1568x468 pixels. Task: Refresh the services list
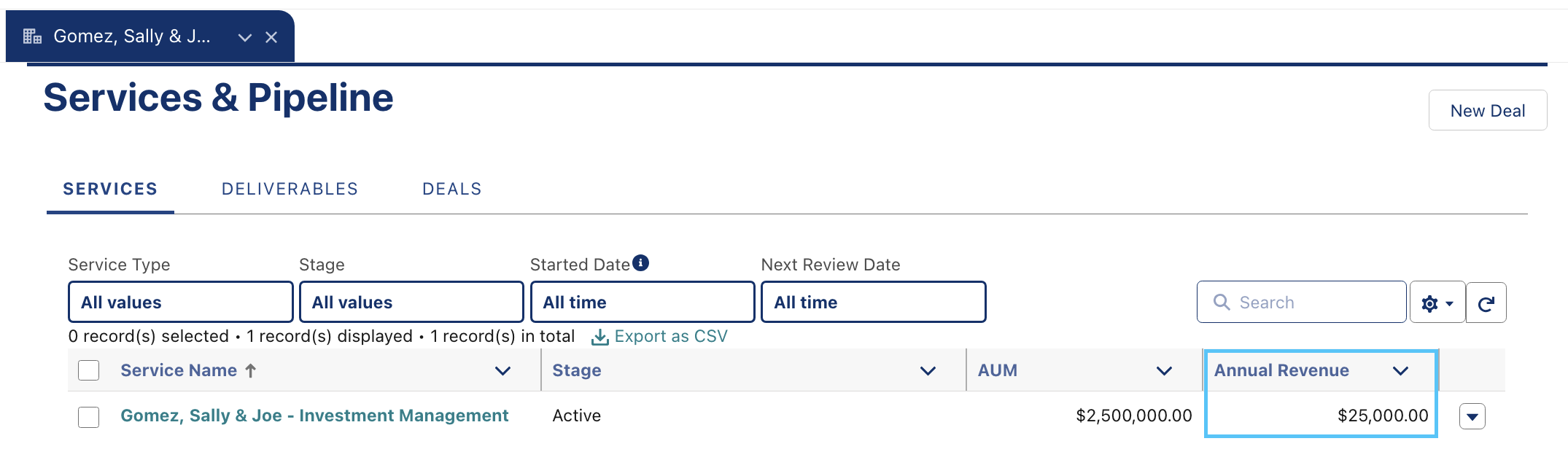coord(1486,303)
